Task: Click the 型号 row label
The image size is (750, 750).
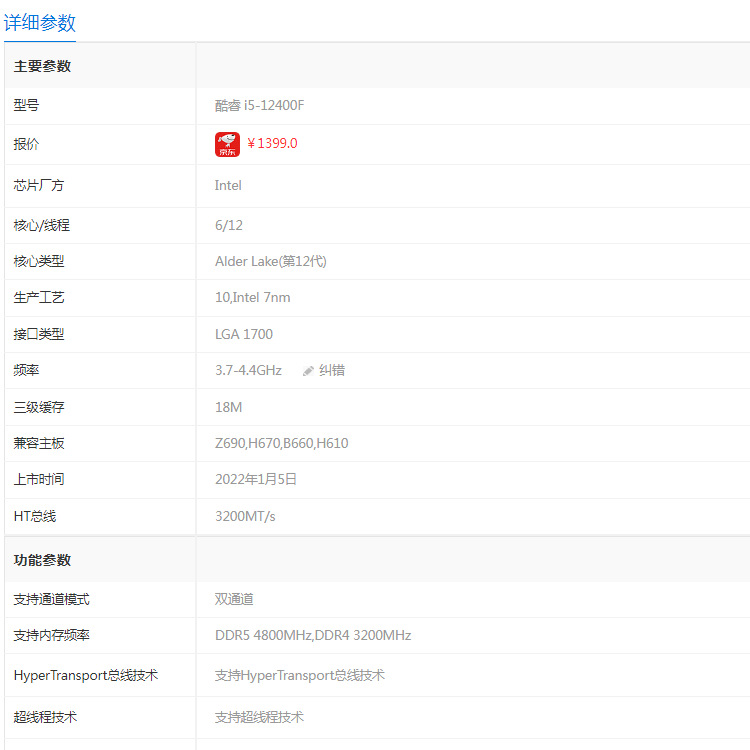Action: click(x=26, y=105)
